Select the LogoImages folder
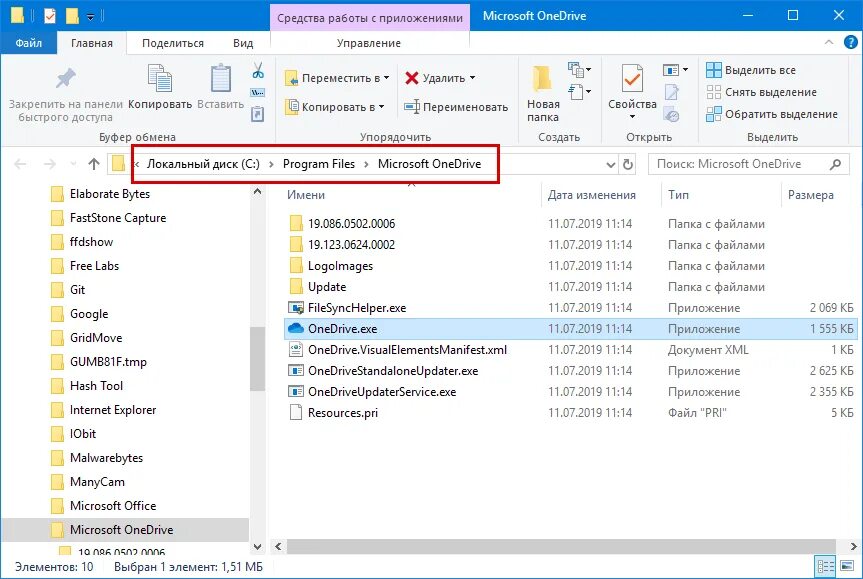Screen dimensions: 863x579 coord(571,266)
